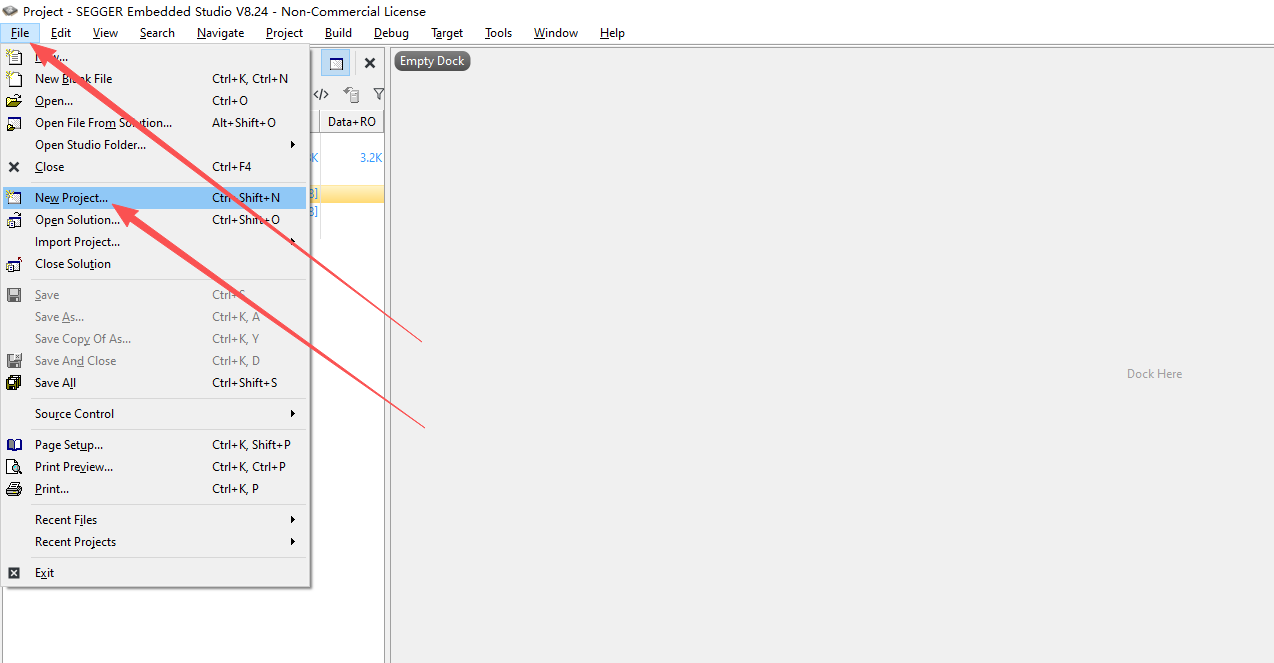Open the Build menu in menu bar
1274x663 pixels.
click(x=338, y=33)
